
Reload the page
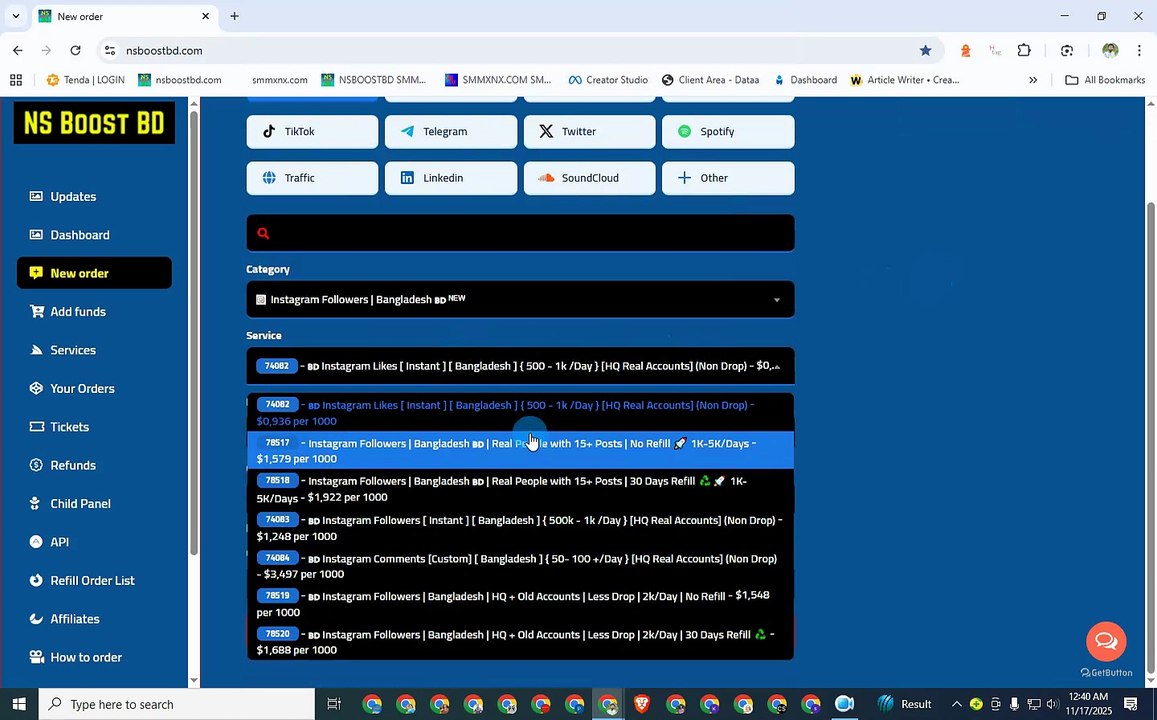[75, 50]
